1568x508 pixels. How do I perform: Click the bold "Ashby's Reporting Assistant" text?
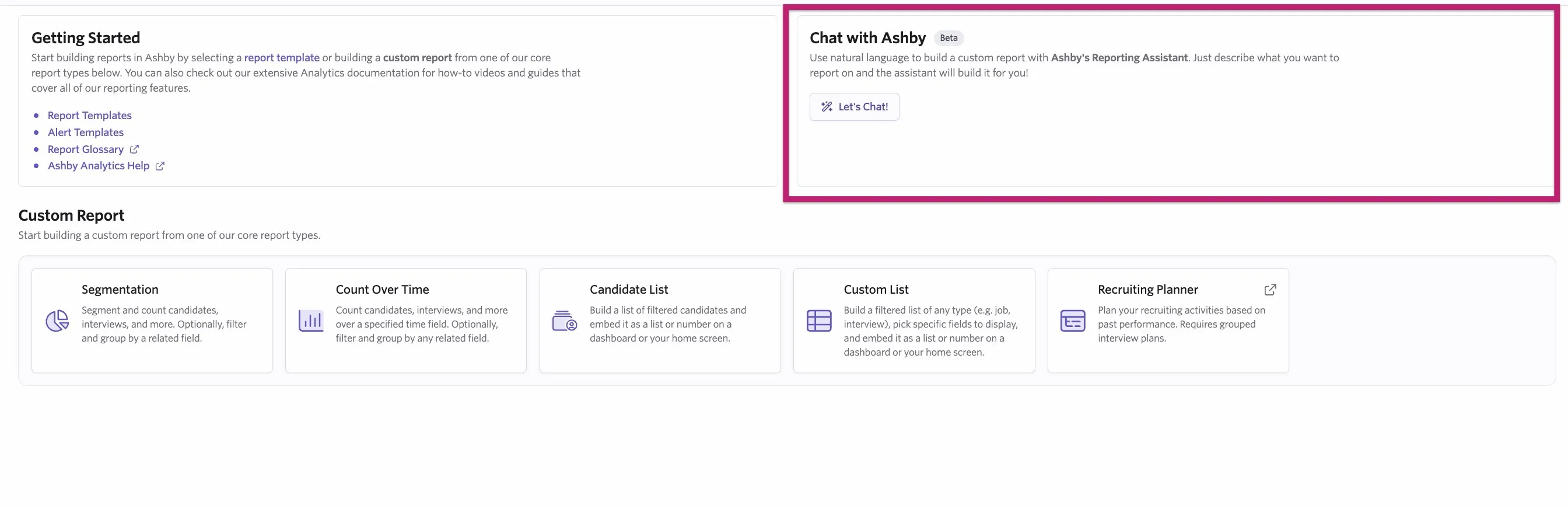point(1119,57)
